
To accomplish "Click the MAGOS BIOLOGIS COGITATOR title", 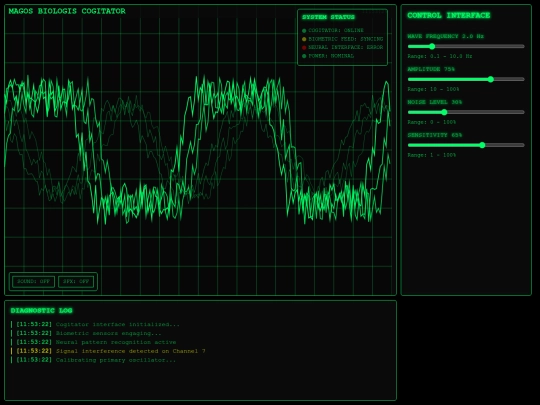I will (x=67, y=11).
